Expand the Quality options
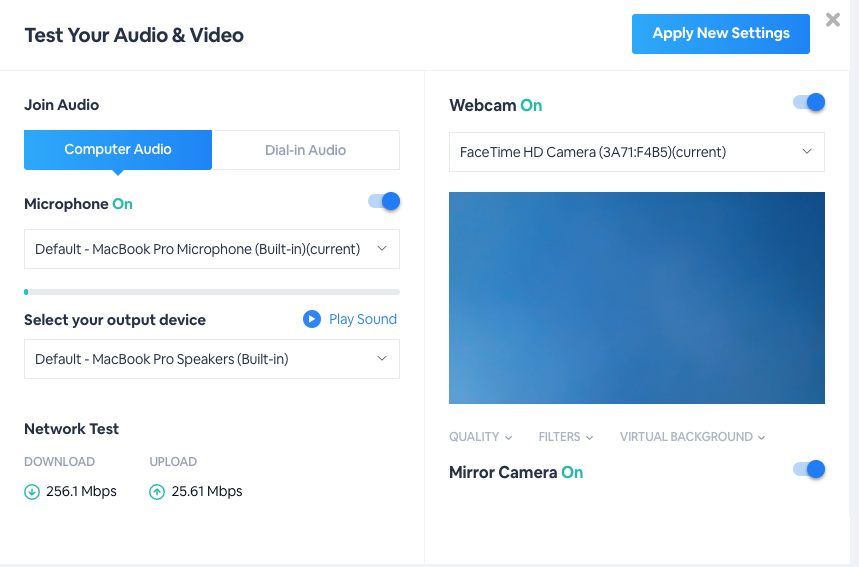The image size is (859, 567). (480, 437)
